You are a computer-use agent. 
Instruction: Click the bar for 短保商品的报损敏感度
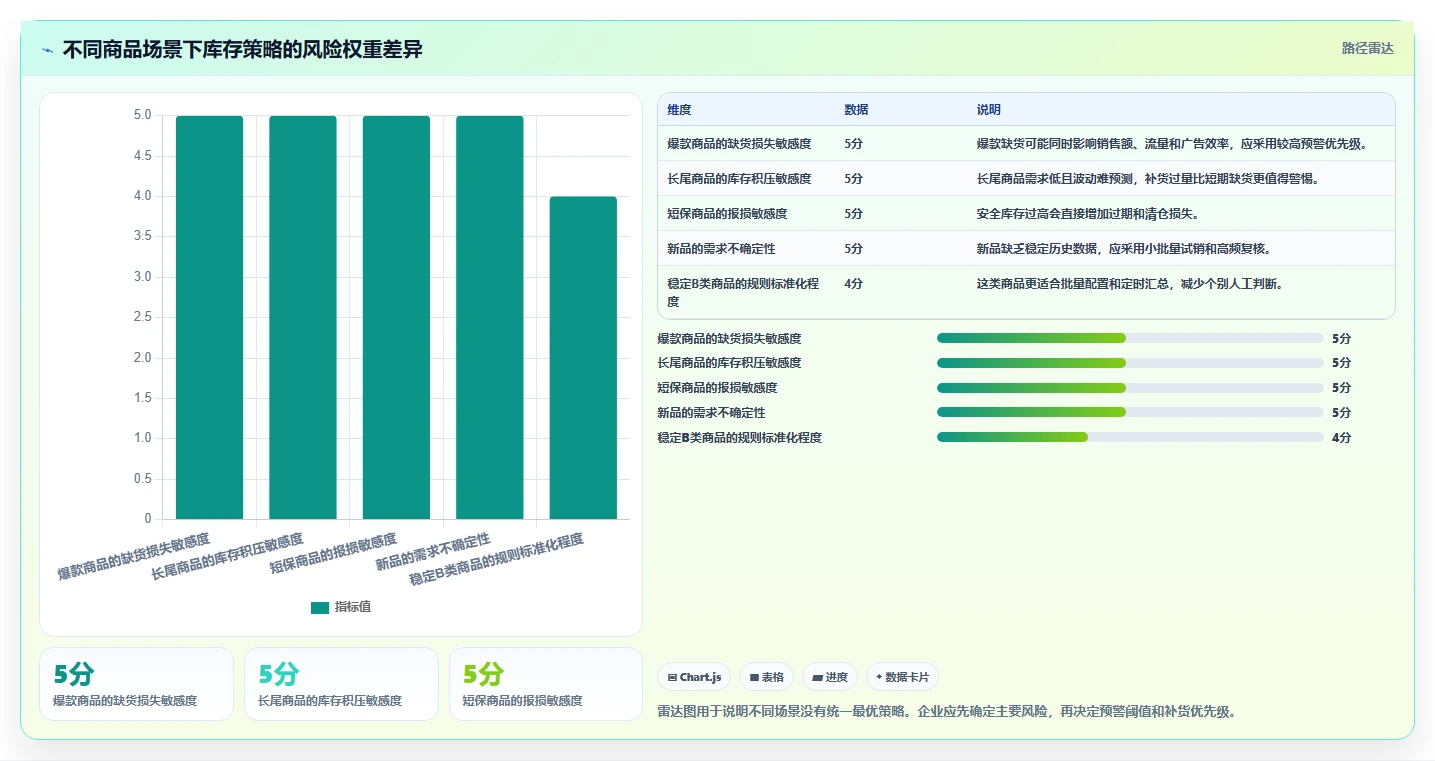pyautogui.click(x=396, y=317)
